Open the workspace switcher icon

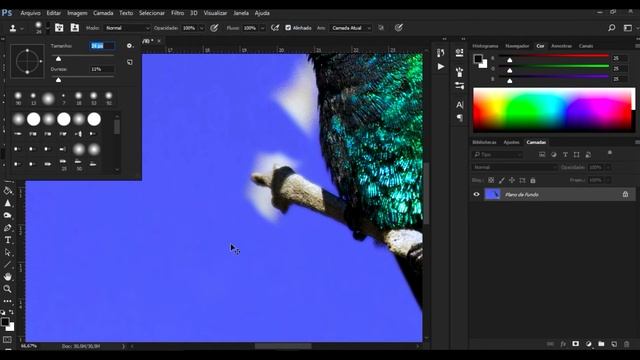(x=628, y=28)
